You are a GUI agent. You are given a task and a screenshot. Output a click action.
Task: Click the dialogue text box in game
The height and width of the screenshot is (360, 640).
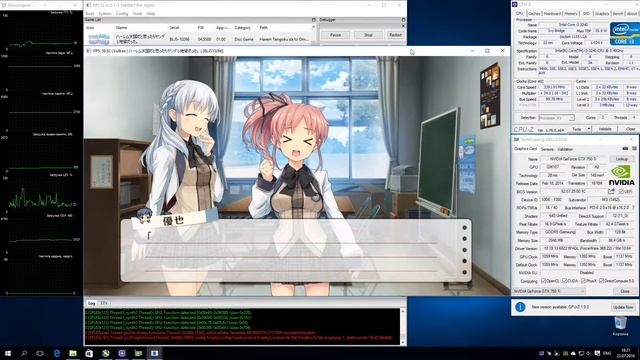pos(296,251)
